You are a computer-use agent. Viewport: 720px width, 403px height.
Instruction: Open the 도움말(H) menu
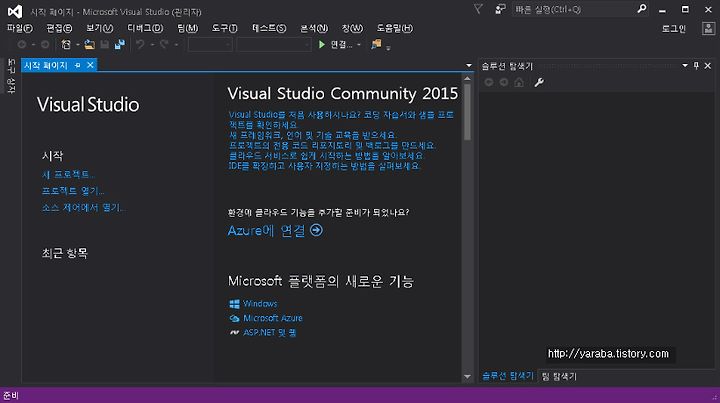coord(394,28)
